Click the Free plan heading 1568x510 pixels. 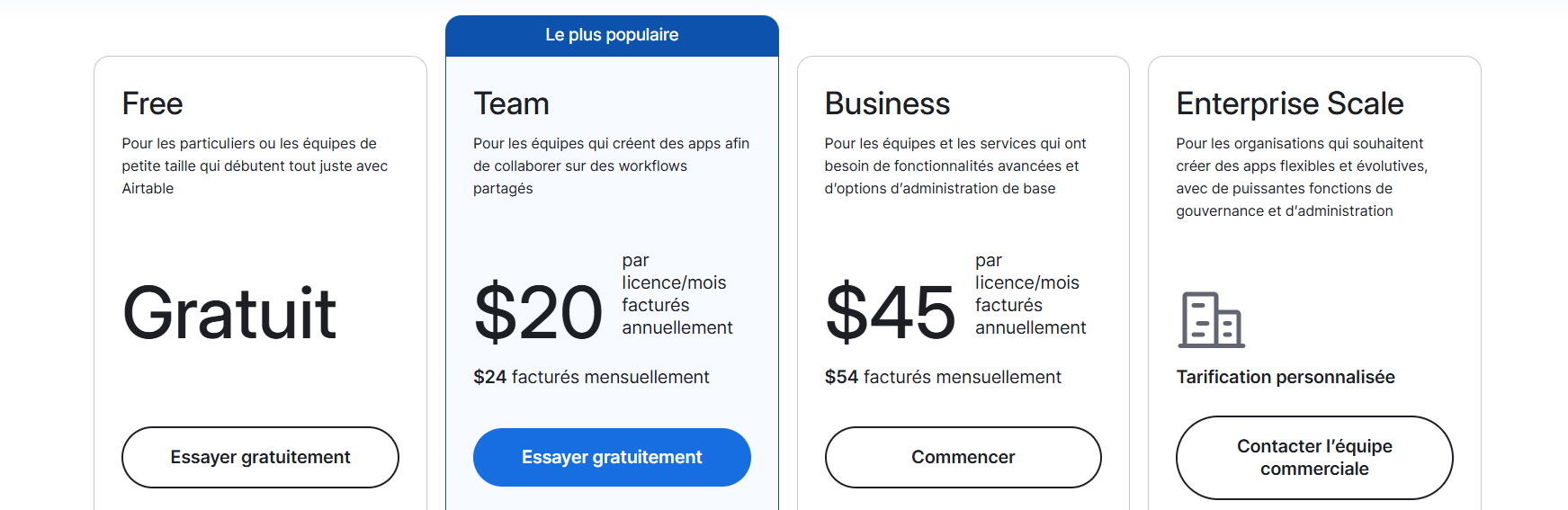[153, 104]
